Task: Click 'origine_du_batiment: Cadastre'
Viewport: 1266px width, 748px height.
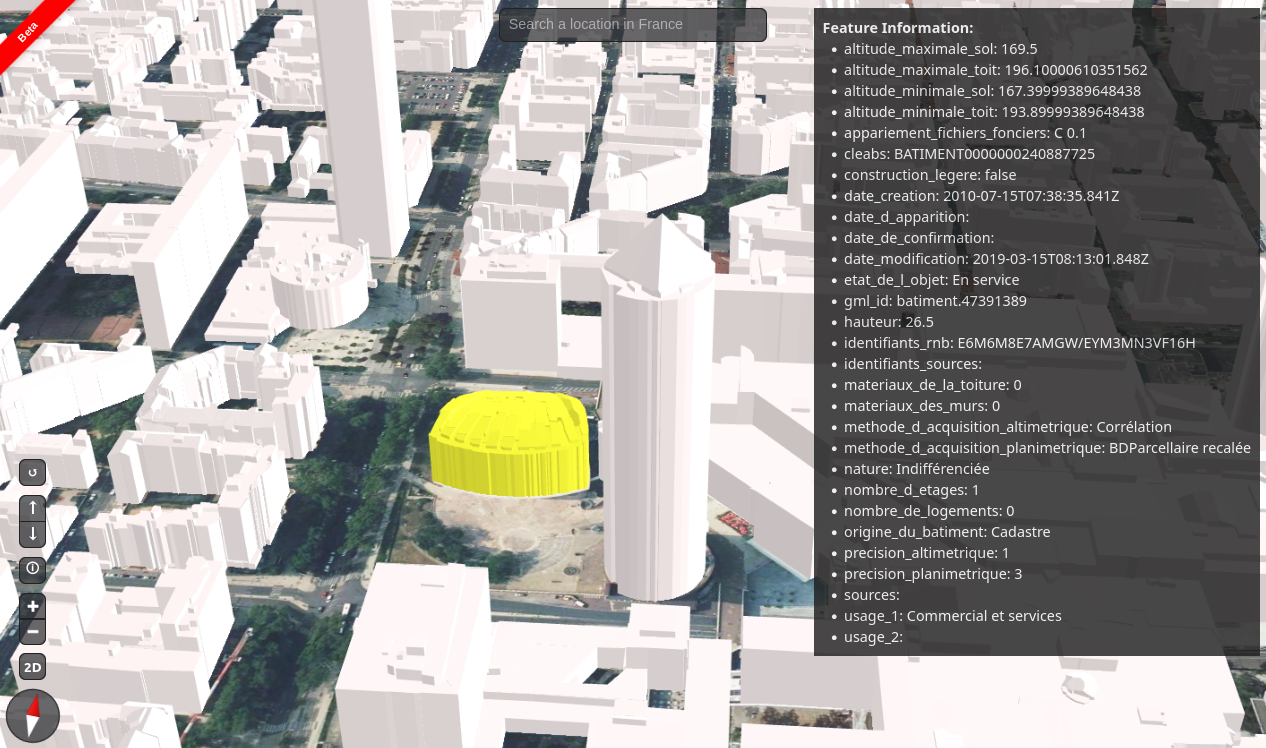Action: 947,532
